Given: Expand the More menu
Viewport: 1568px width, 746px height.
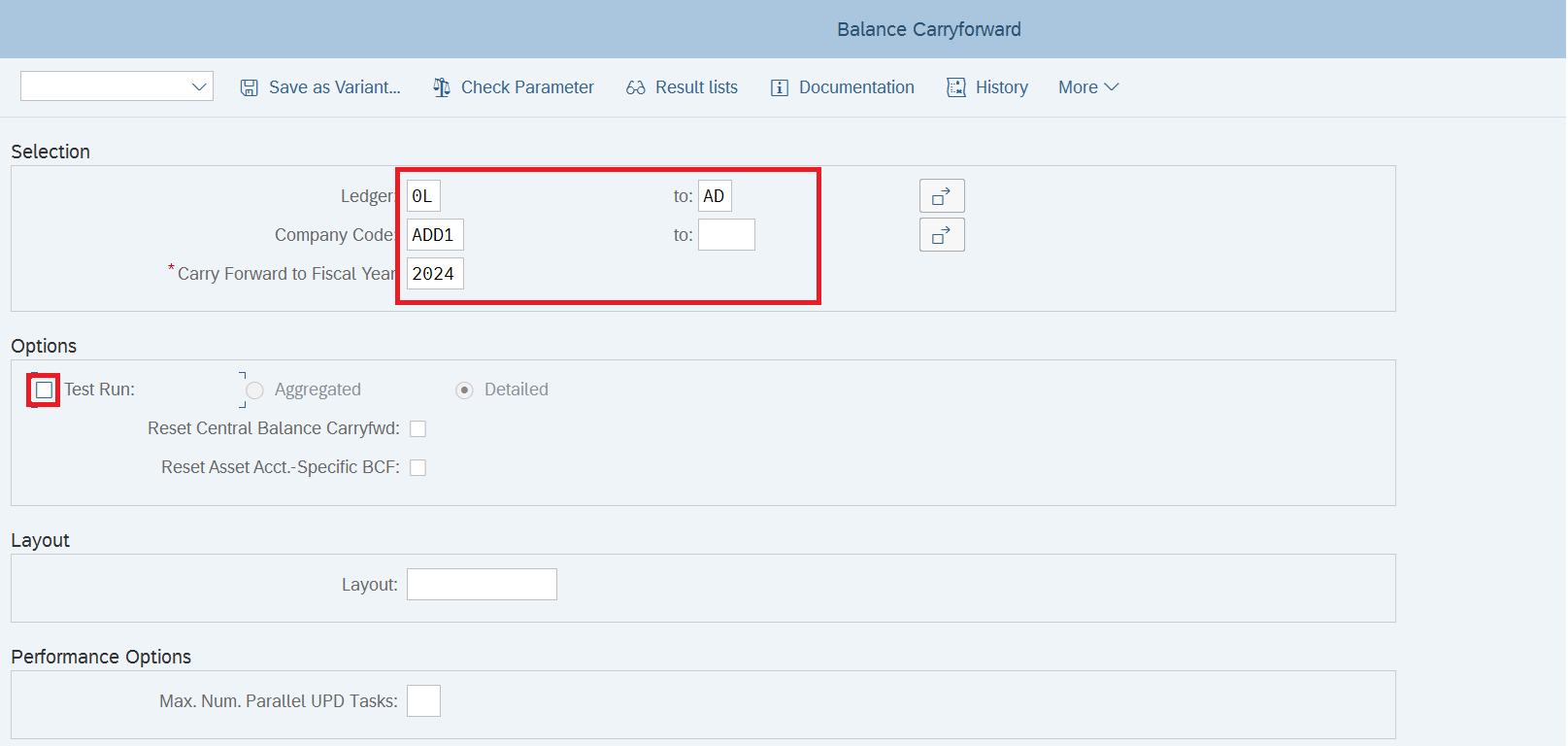Looking at the screenshot, I should click(1088, 87).
